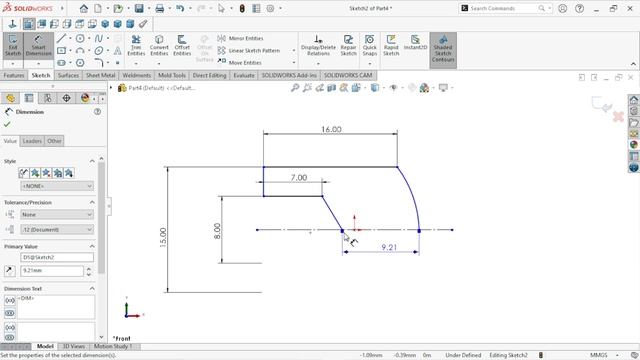This screenshot has width=640, height=360.
Task: Select the Ellipse sketch tool
Action: point(99,51)
